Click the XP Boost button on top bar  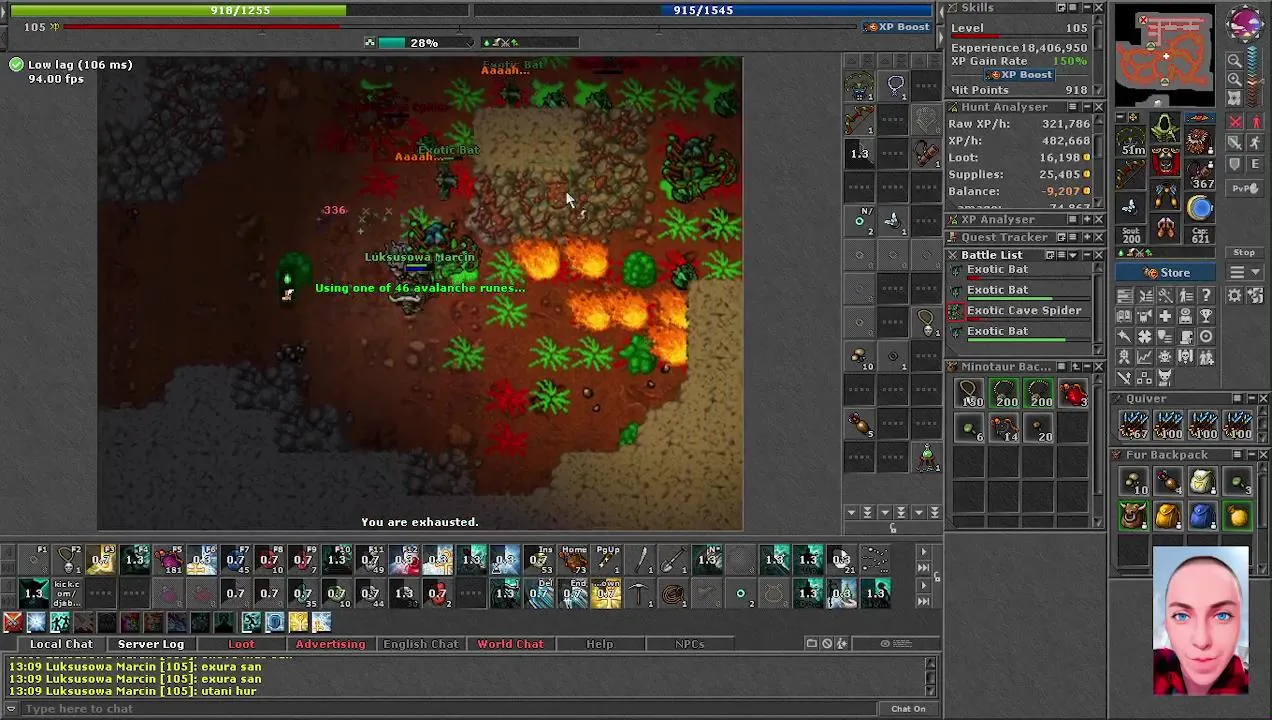pos(898,27)
